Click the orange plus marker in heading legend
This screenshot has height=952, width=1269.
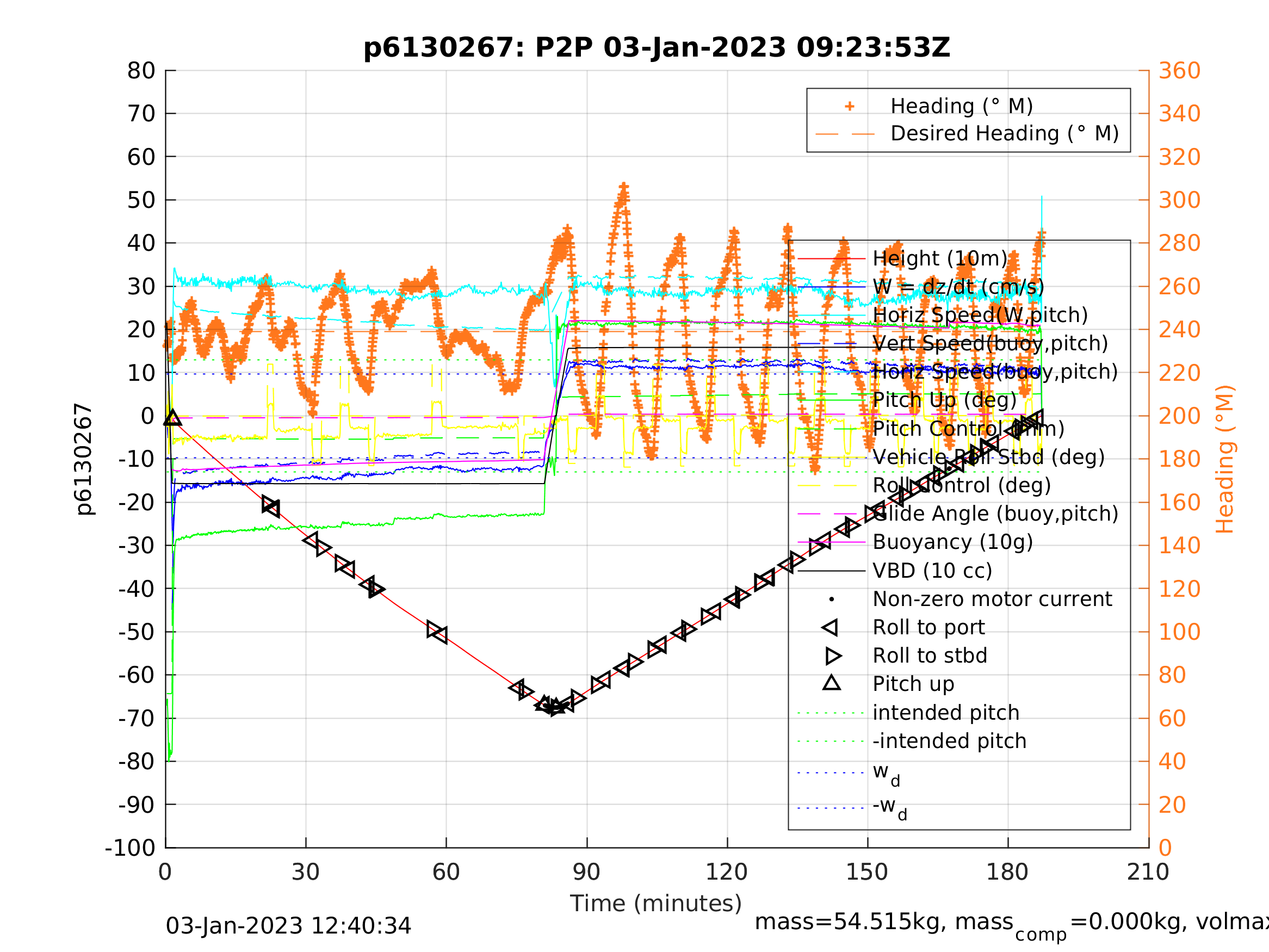[850, 106]
